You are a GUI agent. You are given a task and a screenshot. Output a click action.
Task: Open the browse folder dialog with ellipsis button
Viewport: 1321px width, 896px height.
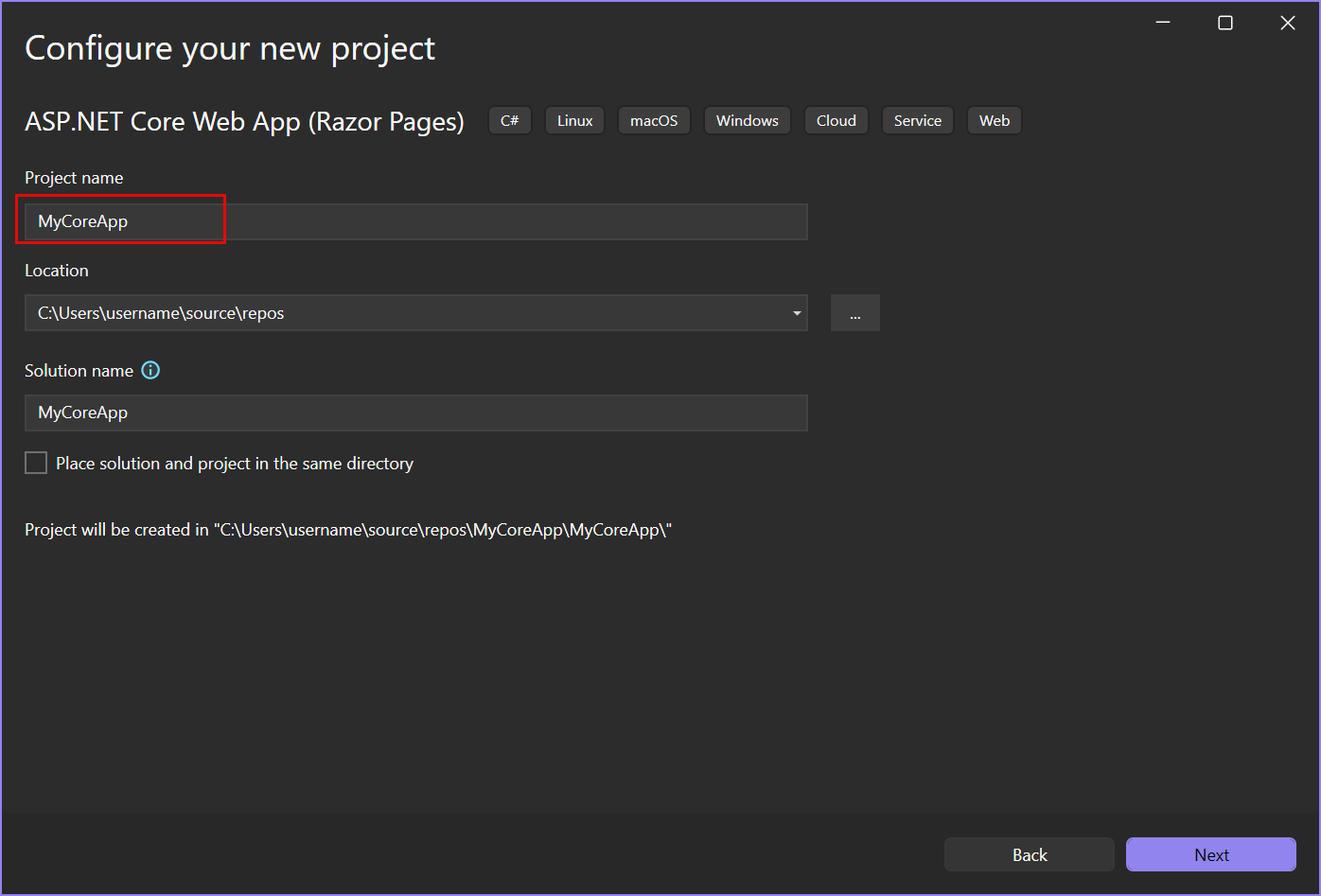854,312
